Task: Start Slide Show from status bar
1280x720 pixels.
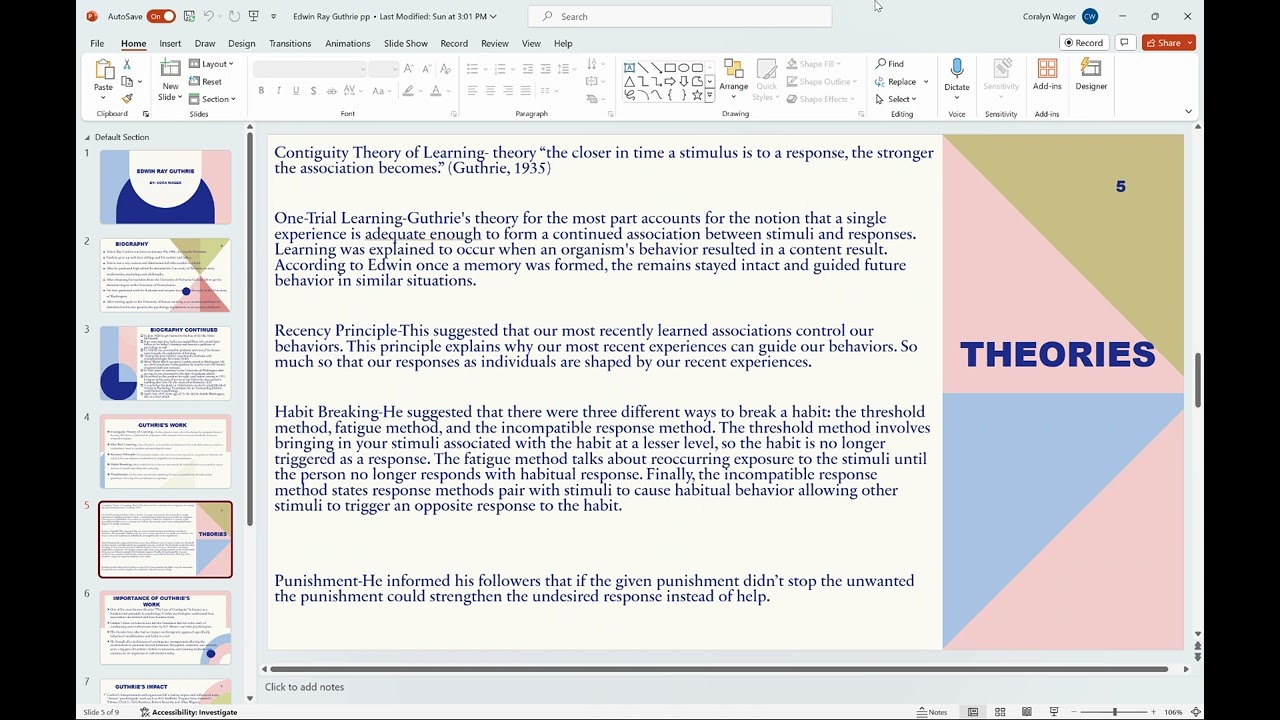Action: [x=1054, y=712]
